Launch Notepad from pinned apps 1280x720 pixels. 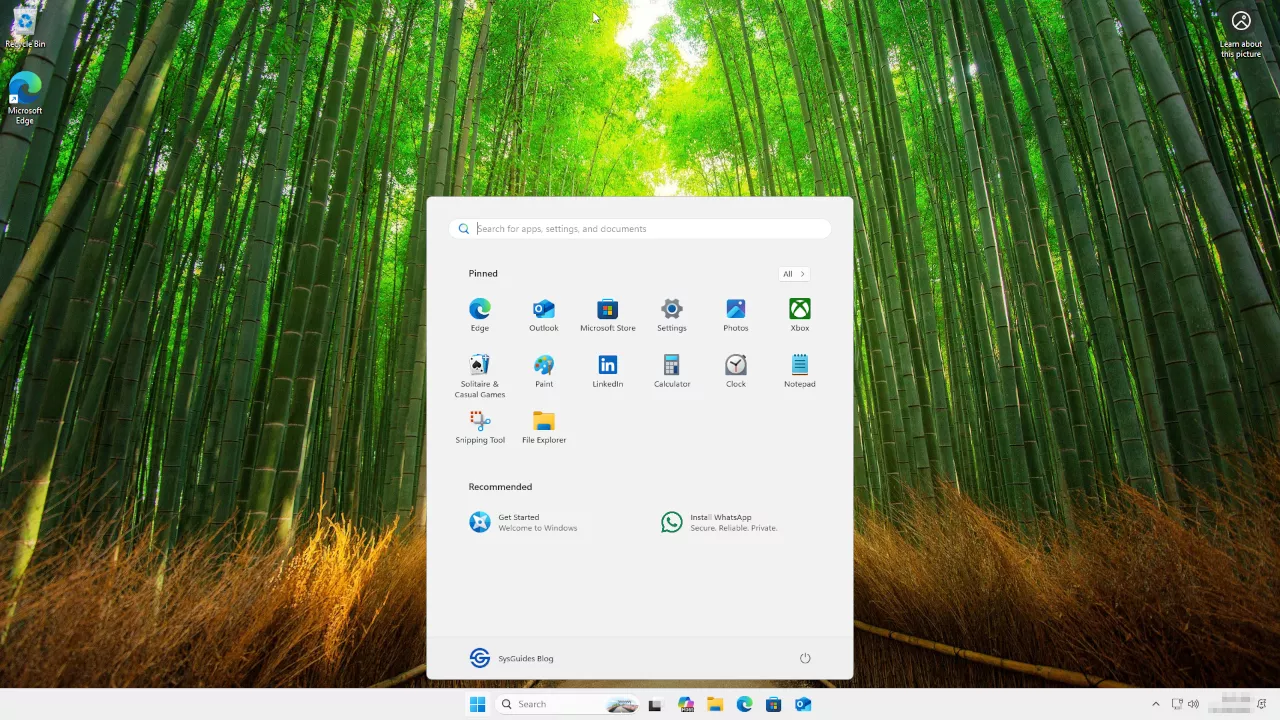799,364
